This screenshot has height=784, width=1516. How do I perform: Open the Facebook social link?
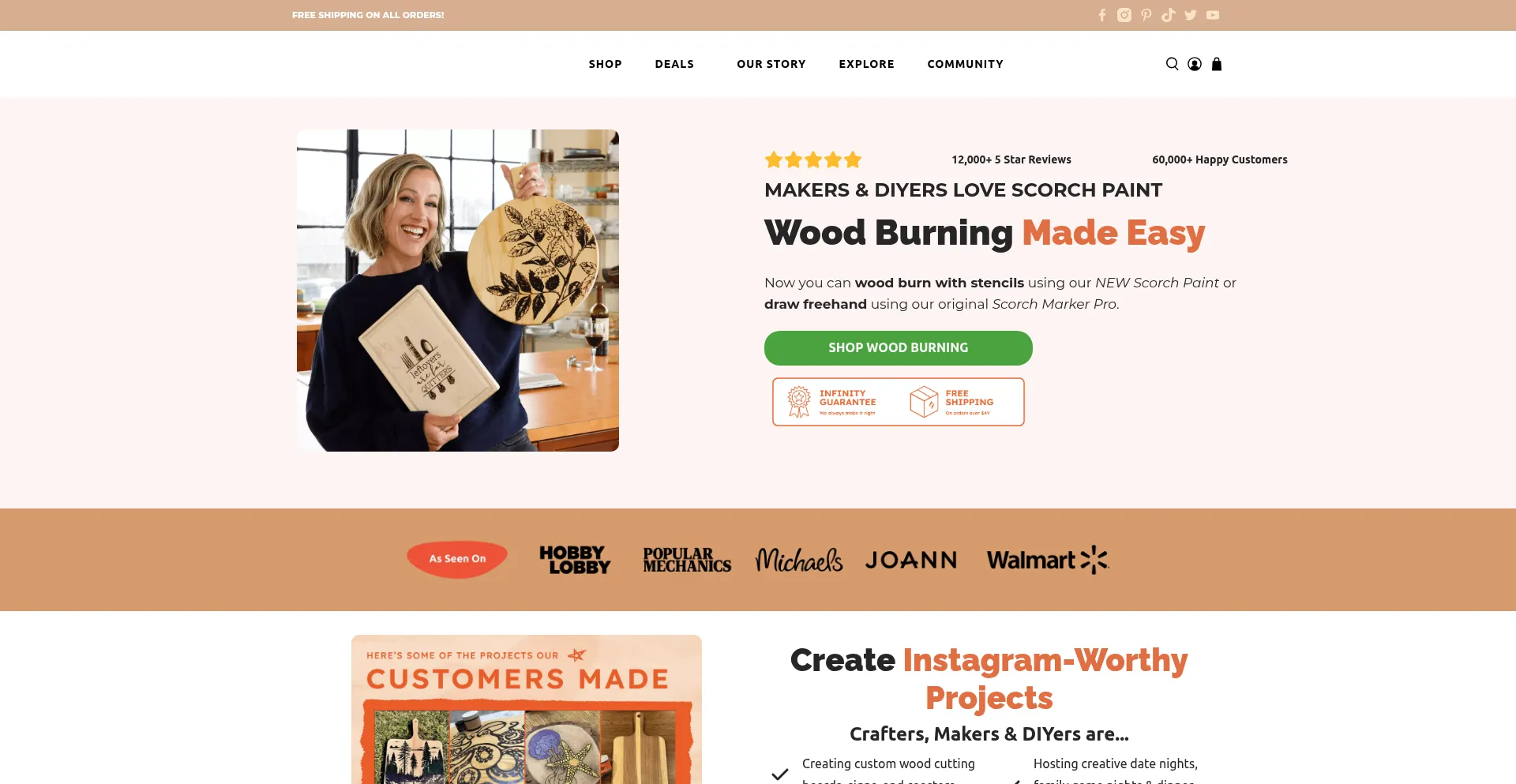[x=1102, y=15]
